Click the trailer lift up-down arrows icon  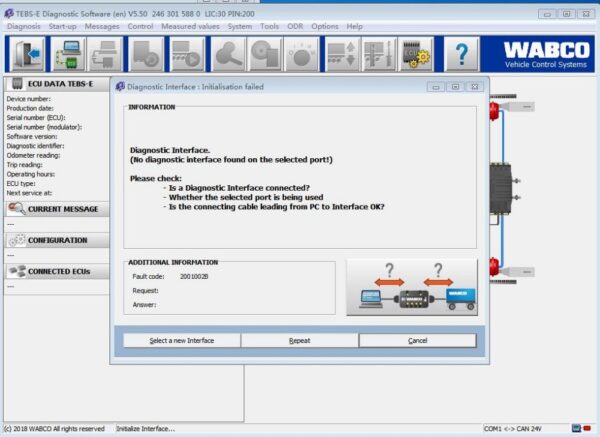point(342,54)
